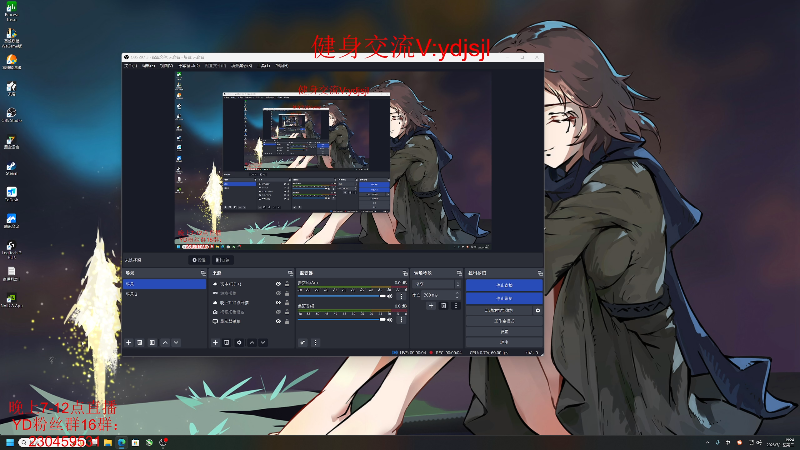Open the File menu in OBS

point(131,66)
